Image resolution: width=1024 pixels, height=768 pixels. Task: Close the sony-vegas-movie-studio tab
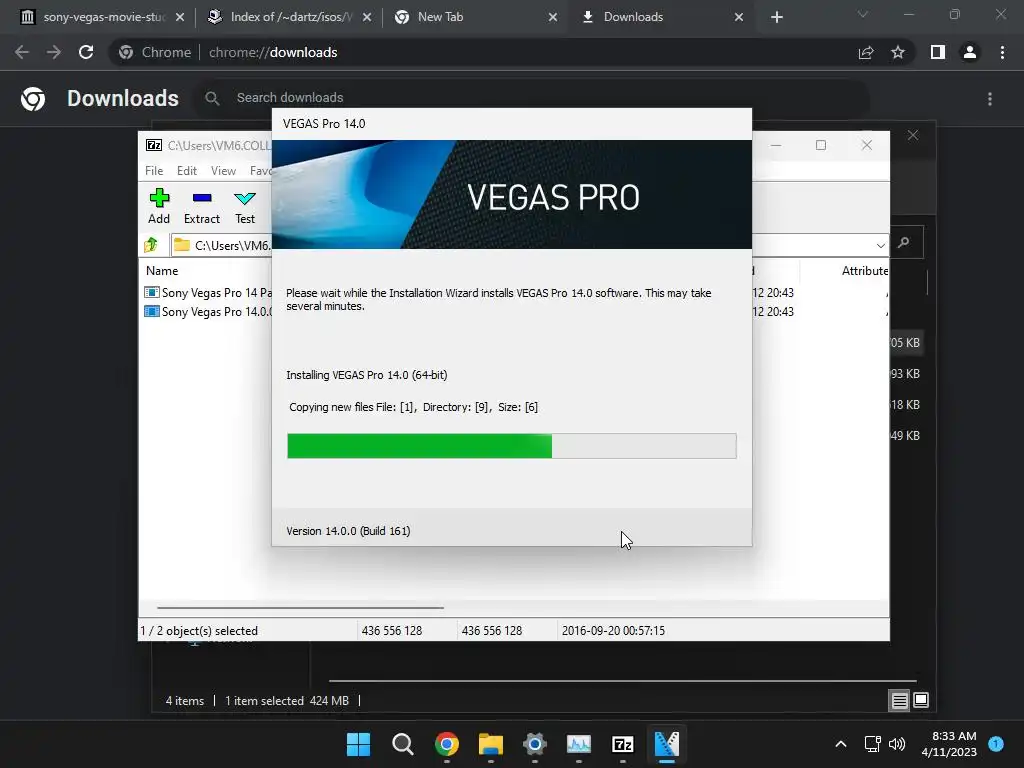click(x=180, y=17)
